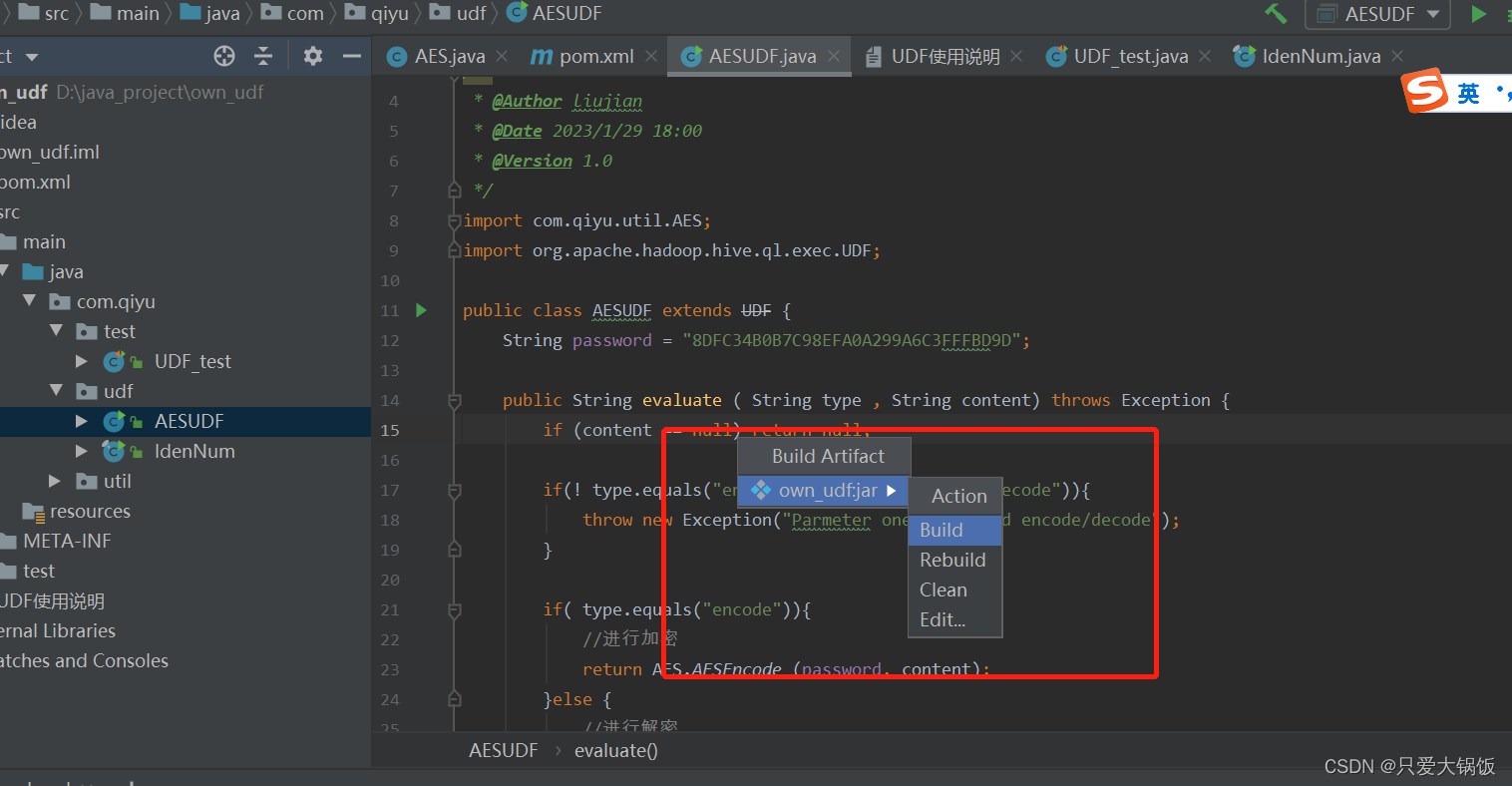Screen dimensions: 1512x786
Task: Close the pom.xml tab
Action: click(x=651, y=57)
